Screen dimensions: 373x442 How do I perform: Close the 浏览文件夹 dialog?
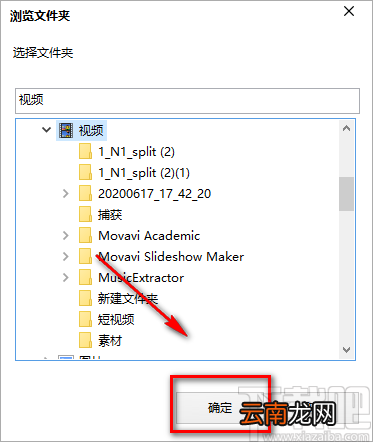coord(349,11)
